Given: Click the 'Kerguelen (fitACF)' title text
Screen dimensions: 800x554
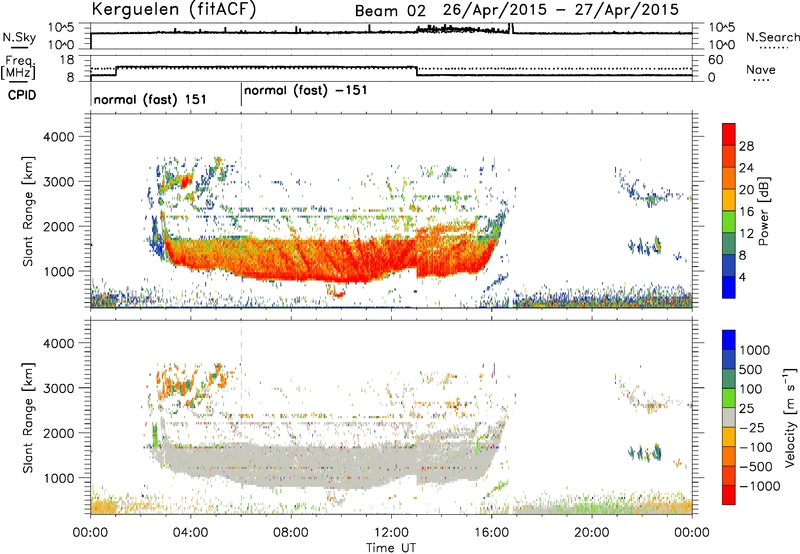Looking at the screenshot, I should 174,9.
